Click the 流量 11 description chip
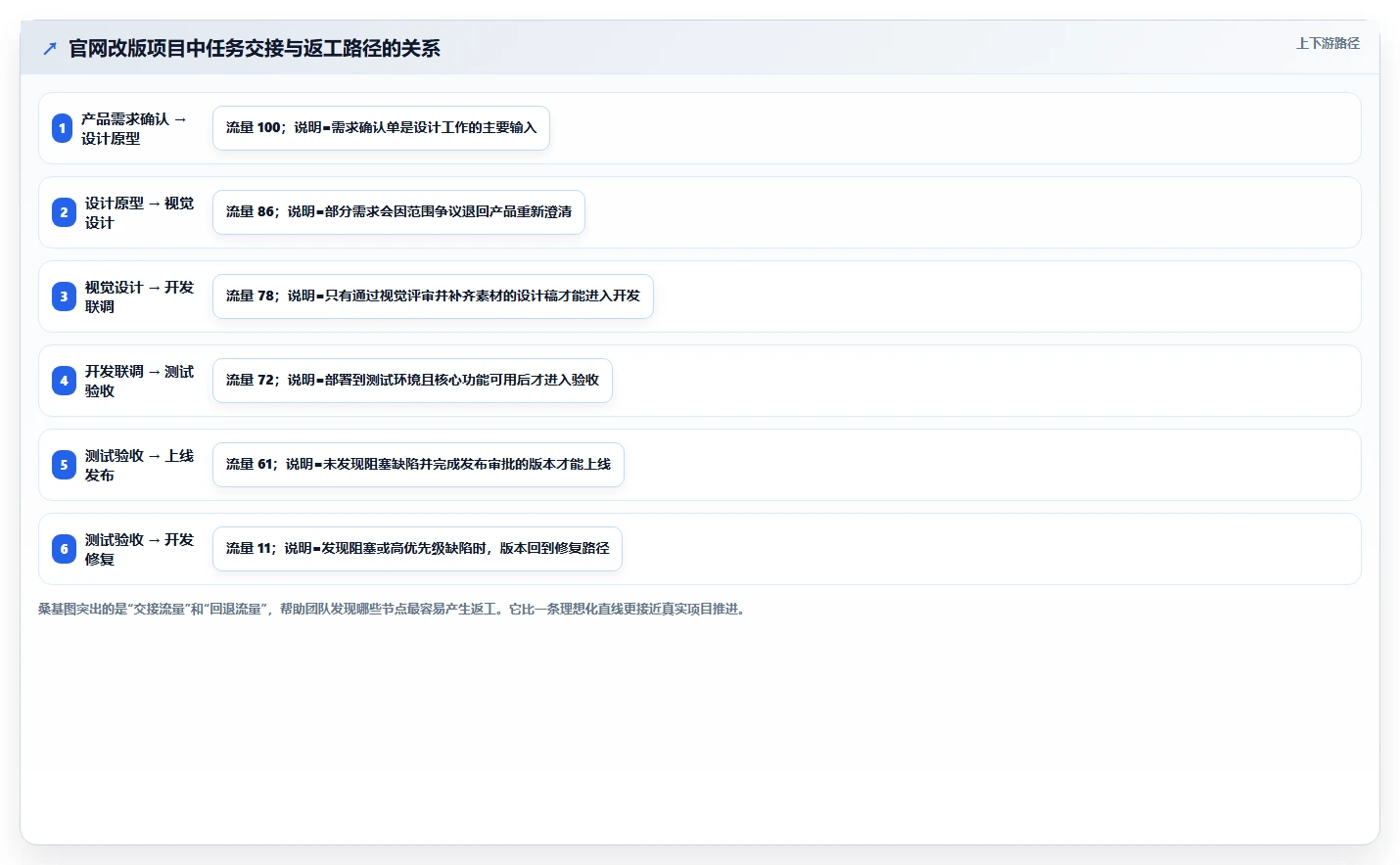Viewport: 1400px width, 865px height. (417, 549)
